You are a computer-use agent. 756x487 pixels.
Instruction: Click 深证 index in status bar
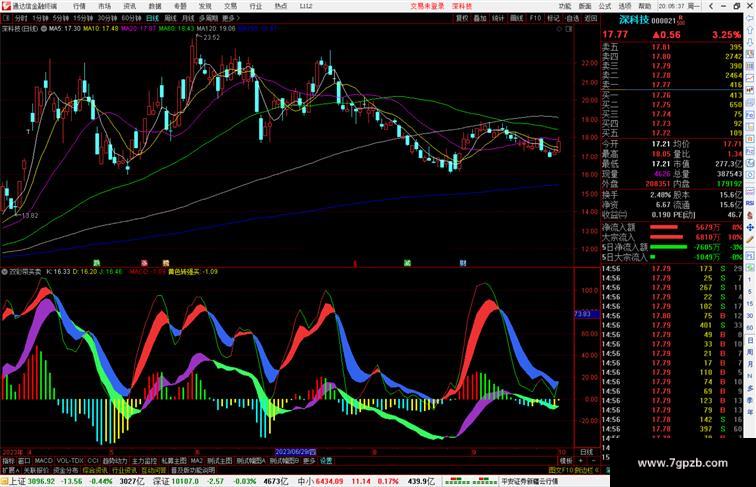(162, 481)
